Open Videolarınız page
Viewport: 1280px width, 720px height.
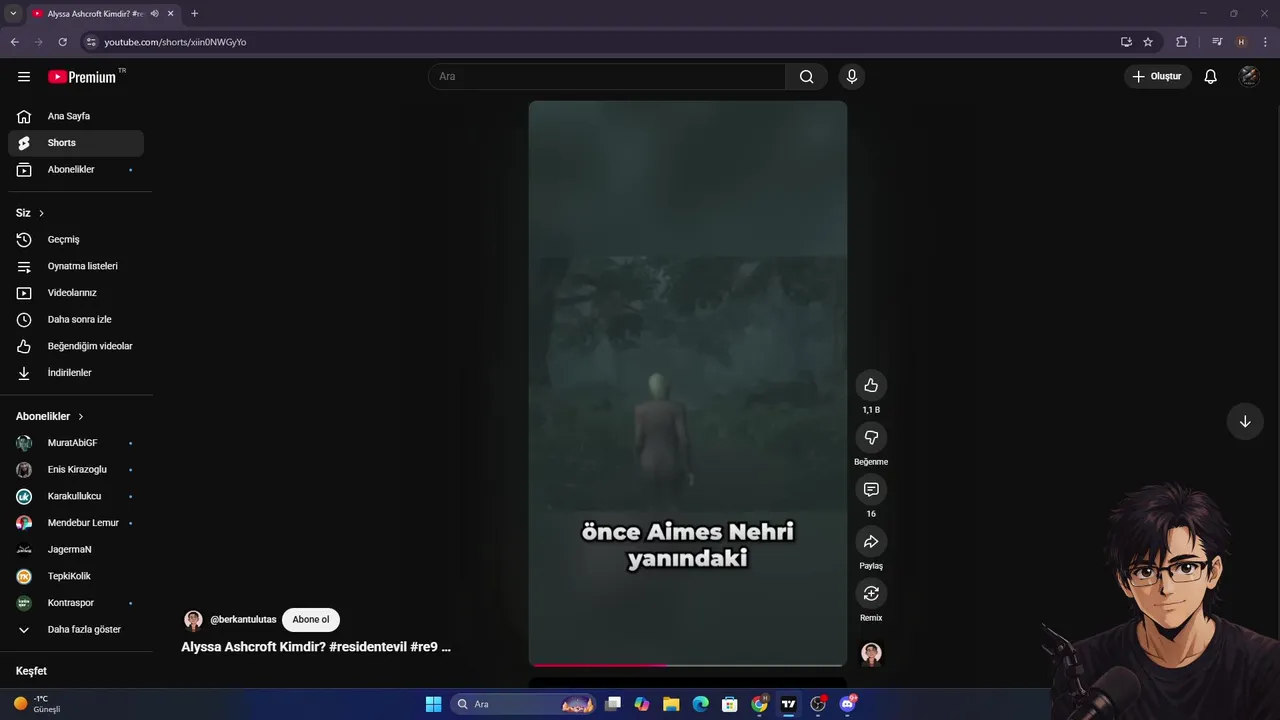coord(76,293)
